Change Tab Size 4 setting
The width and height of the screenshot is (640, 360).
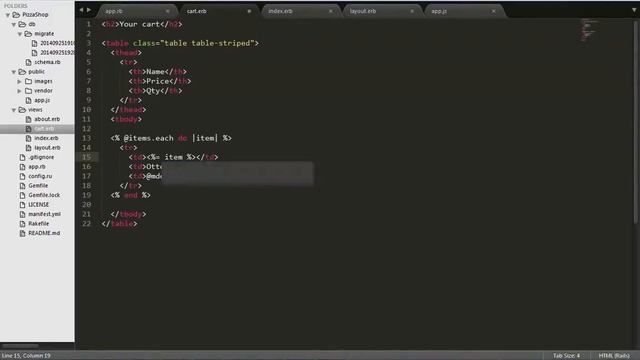[566, 356]
